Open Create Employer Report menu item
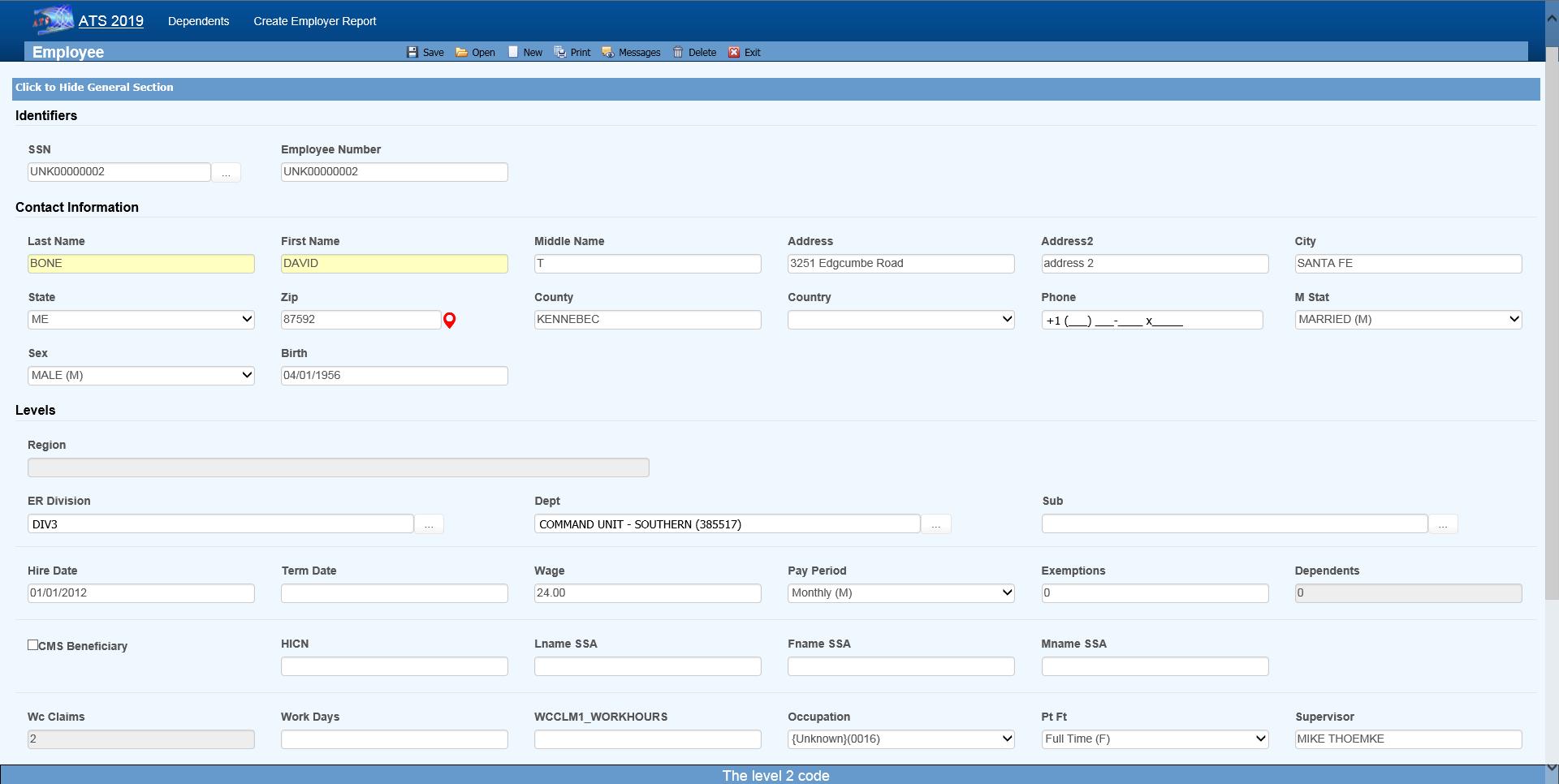This screenshot has height=784, width=1559. pos(314,21)
